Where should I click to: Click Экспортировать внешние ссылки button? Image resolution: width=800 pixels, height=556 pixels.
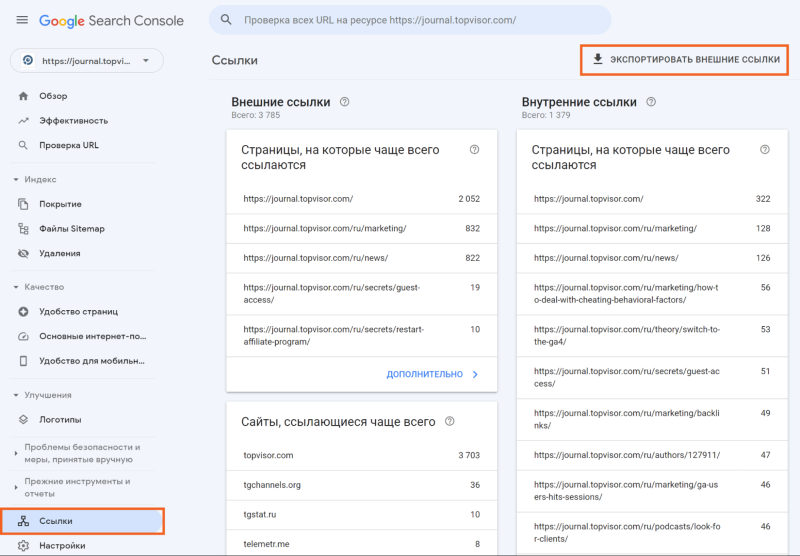click(685, 59)
